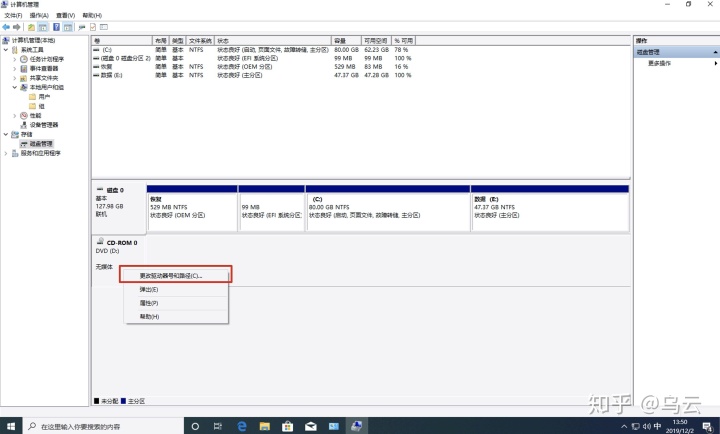Toggle the console tree pane toolbar icon
The width and height of the screenshot is (720, 434).
tap(43, 27)
